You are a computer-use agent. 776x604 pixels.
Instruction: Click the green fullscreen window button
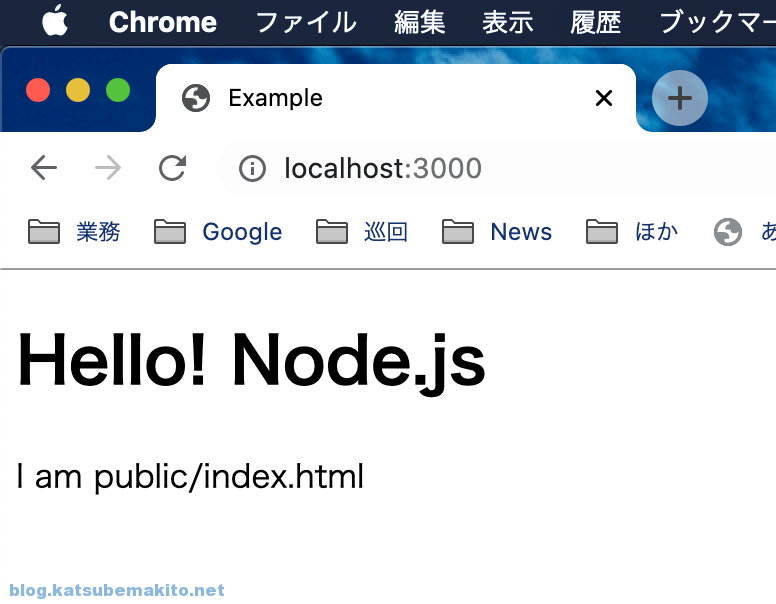118,90
